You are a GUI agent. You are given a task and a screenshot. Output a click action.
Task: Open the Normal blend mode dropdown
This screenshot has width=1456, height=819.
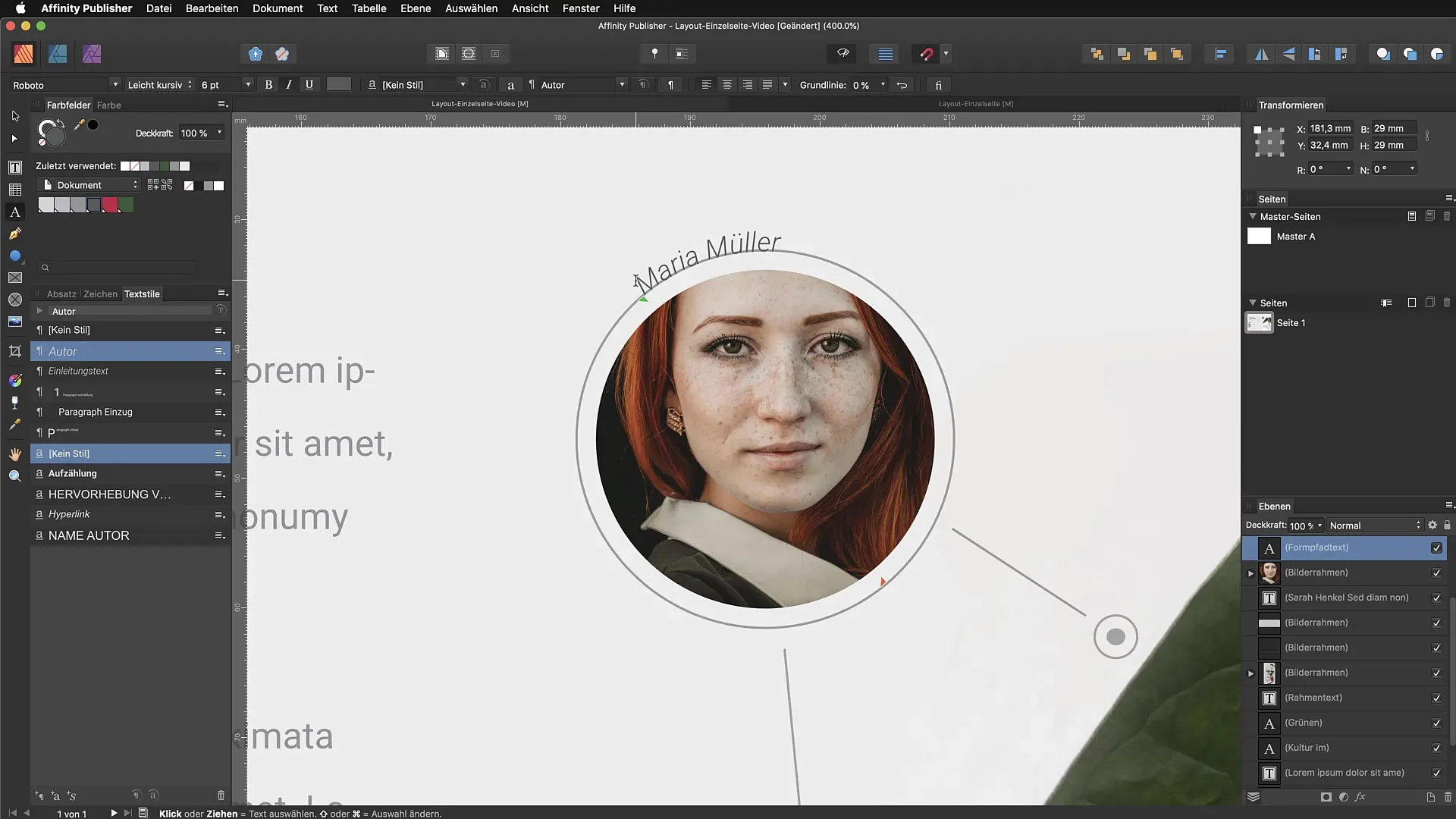1376,526
